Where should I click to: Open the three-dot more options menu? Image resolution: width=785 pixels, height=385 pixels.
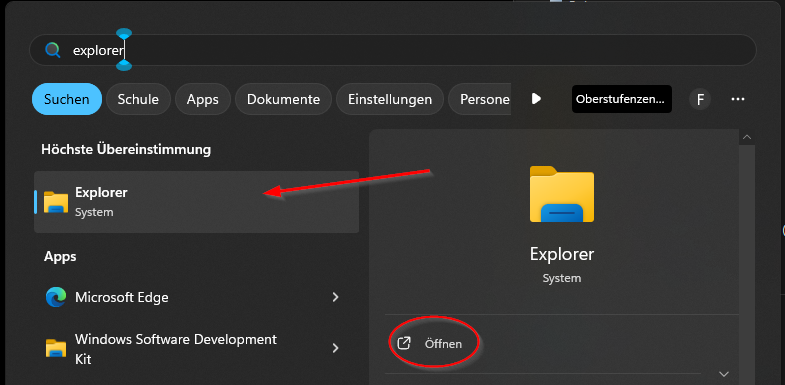click(737, 99)
